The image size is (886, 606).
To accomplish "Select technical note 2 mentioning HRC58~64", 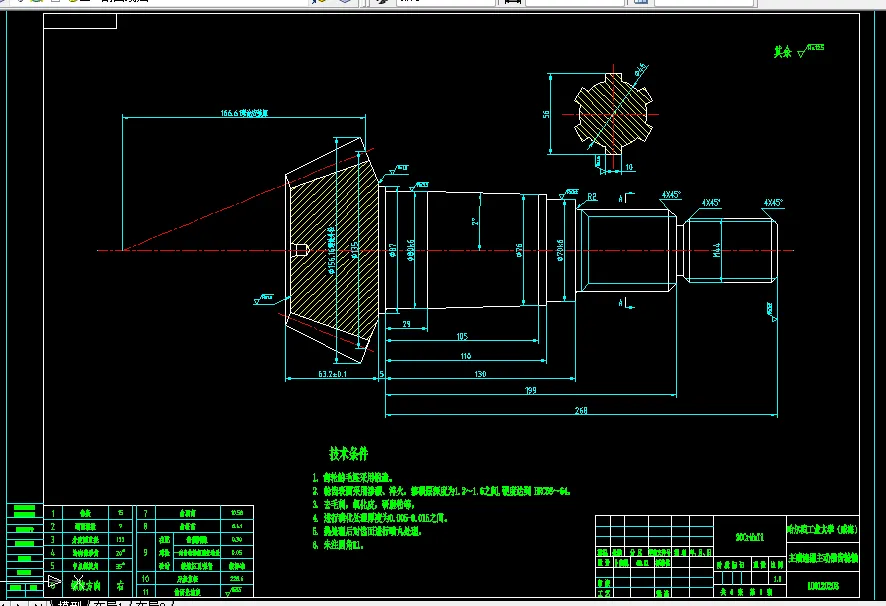I will [x=441, y=491].
